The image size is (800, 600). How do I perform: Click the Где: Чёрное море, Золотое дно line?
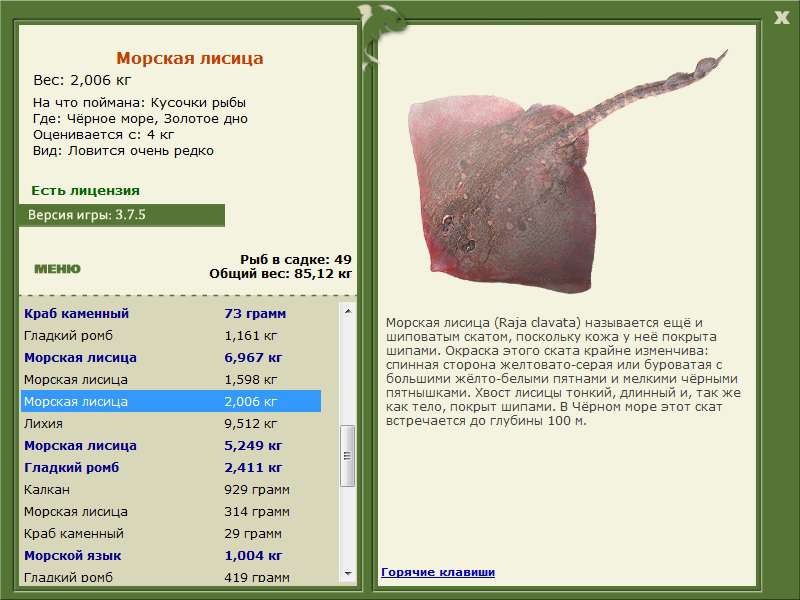pyautogui.click(x=140, y=119)
